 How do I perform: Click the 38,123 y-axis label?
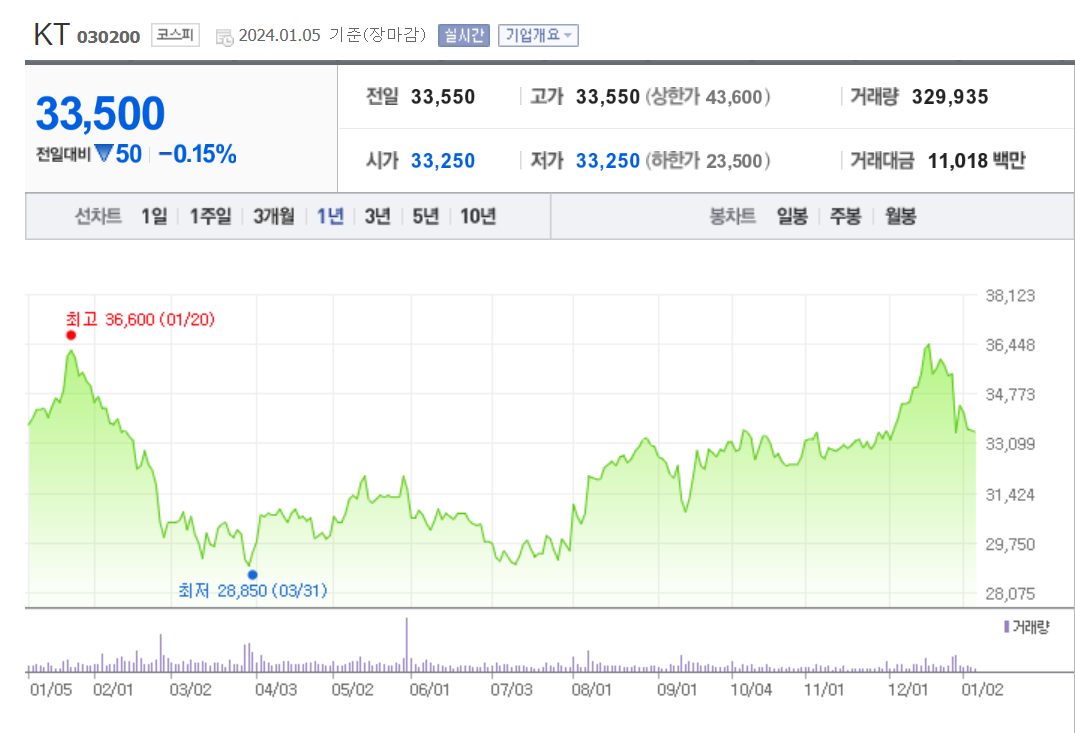tap(1010, 296)
